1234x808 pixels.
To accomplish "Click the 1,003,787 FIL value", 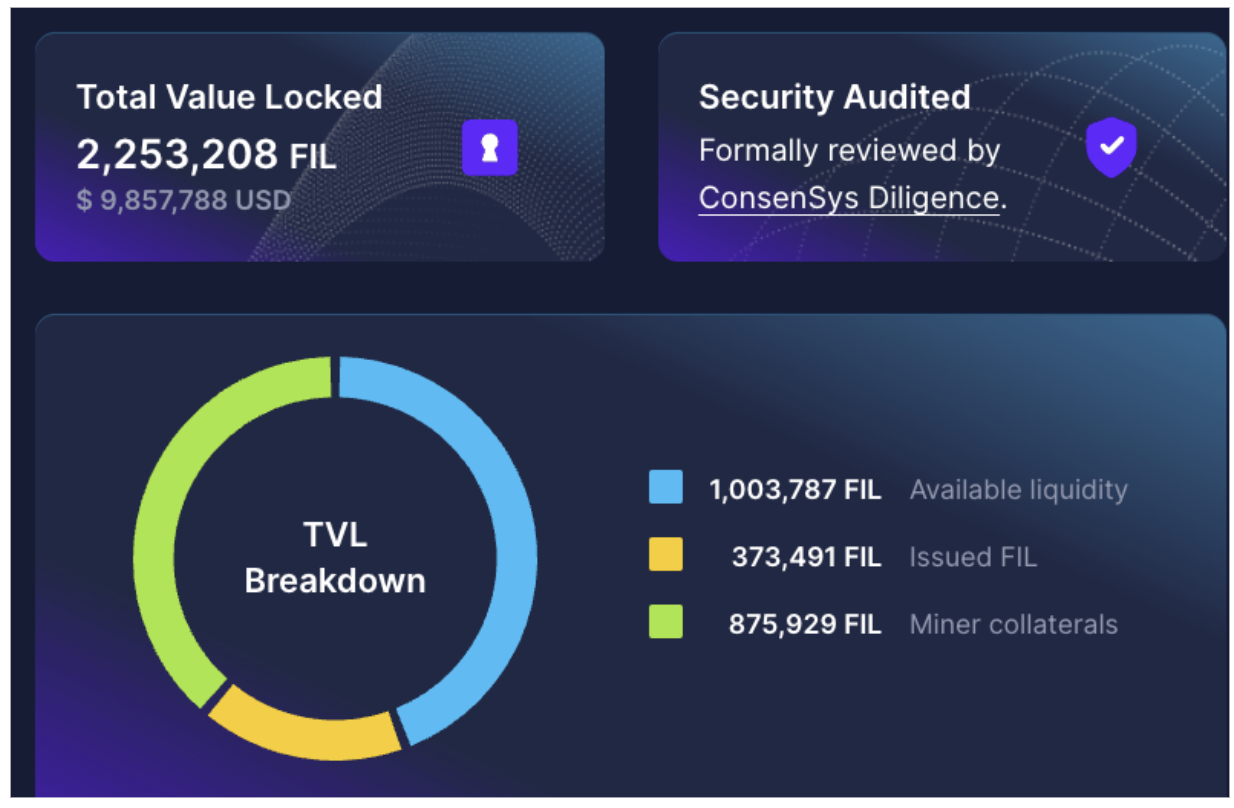I will coord(795,490).
